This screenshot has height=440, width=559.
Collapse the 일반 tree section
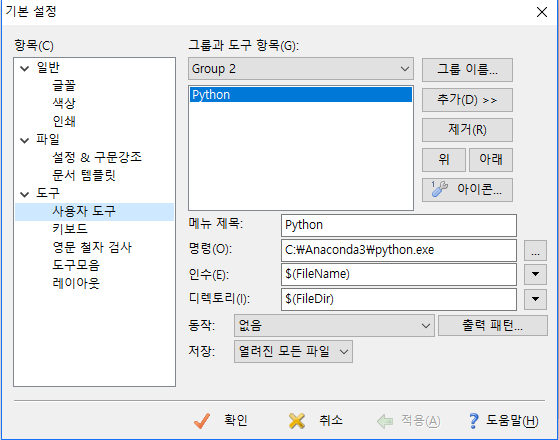(24, 68)
